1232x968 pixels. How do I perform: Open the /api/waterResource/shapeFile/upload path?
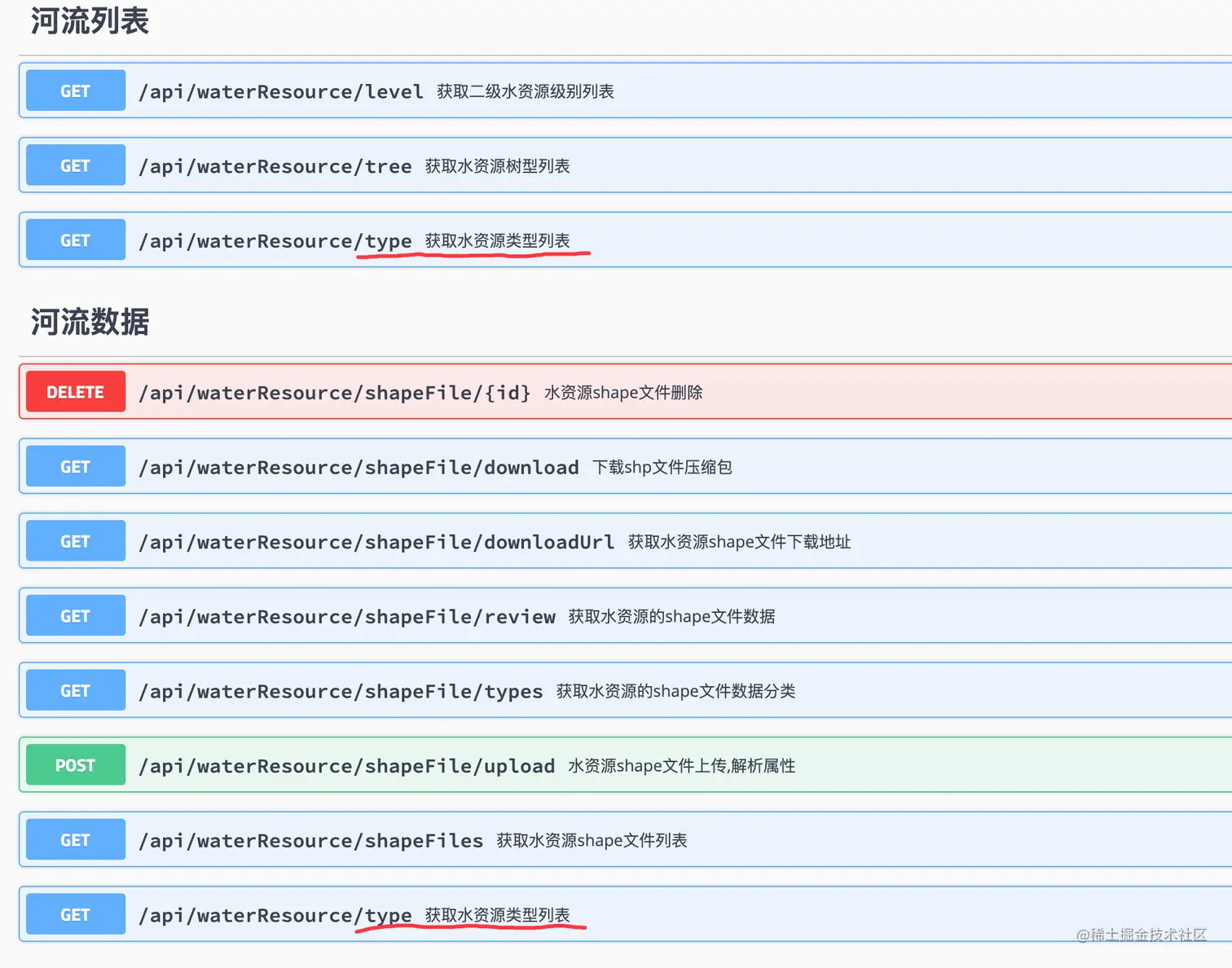coord(347,766)
